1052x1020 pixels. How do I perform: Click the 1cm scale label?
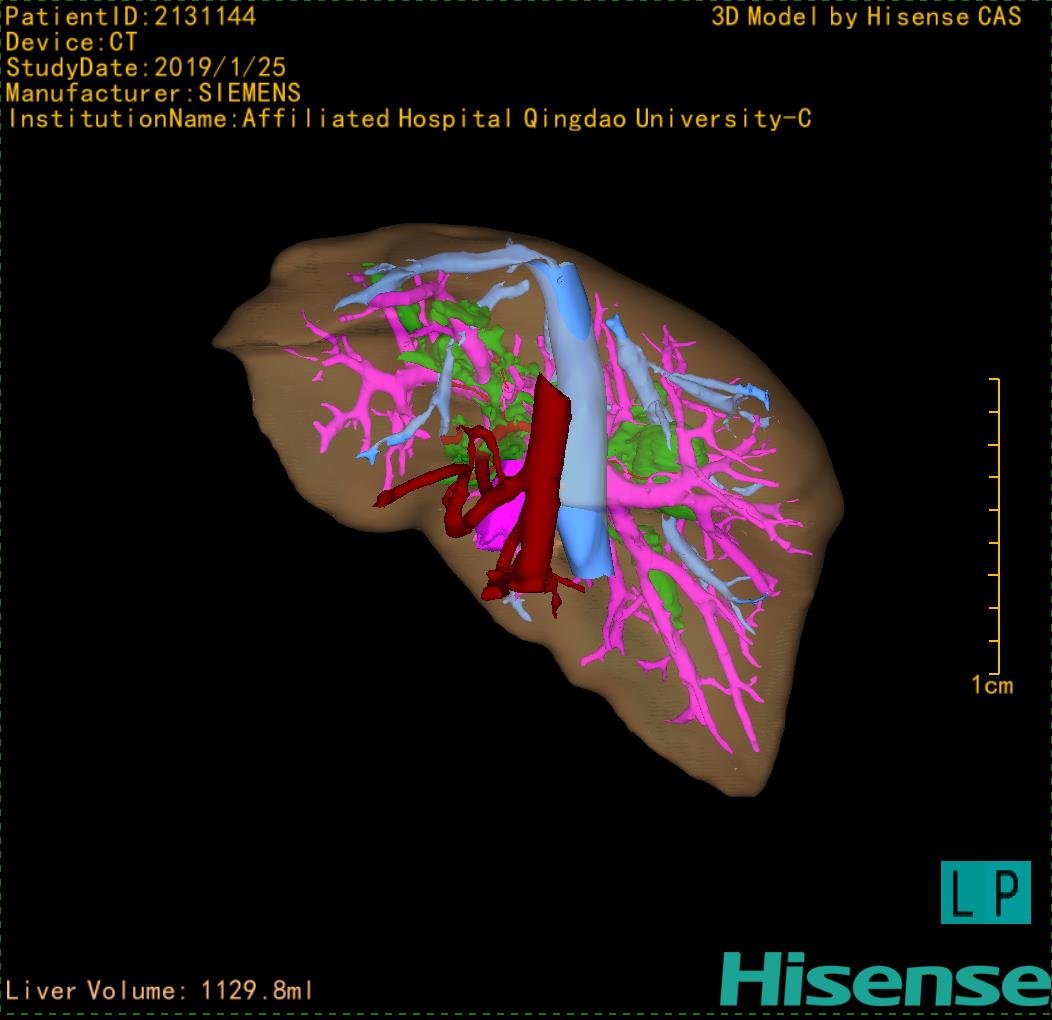click(x=991, y=685)
